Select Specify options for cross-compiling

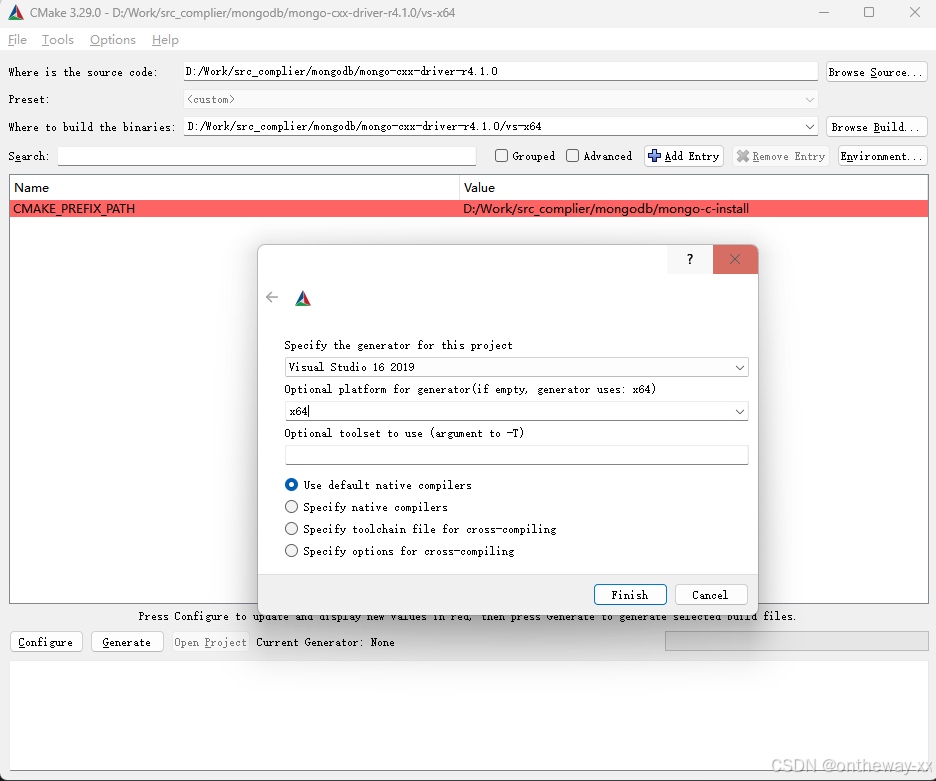coord(291,551)
